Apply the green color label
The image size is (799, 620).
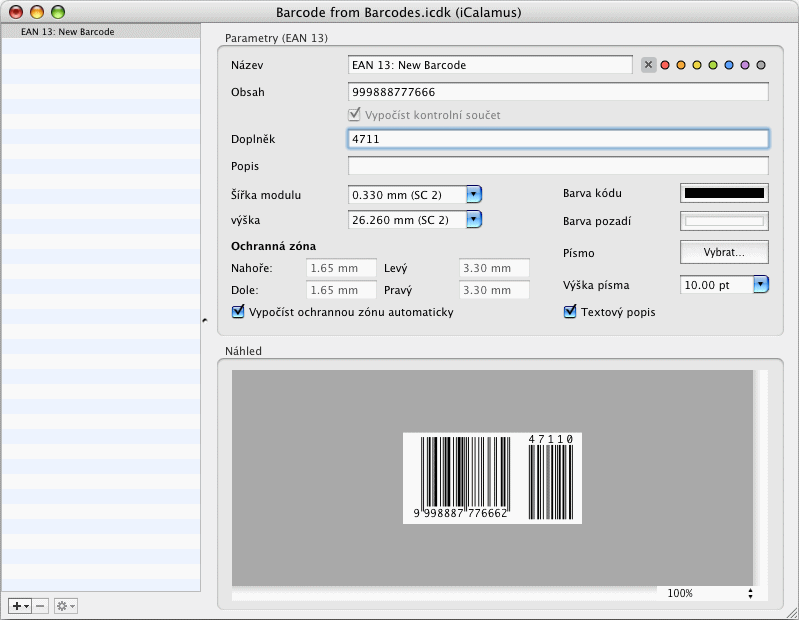pos(713,65)
